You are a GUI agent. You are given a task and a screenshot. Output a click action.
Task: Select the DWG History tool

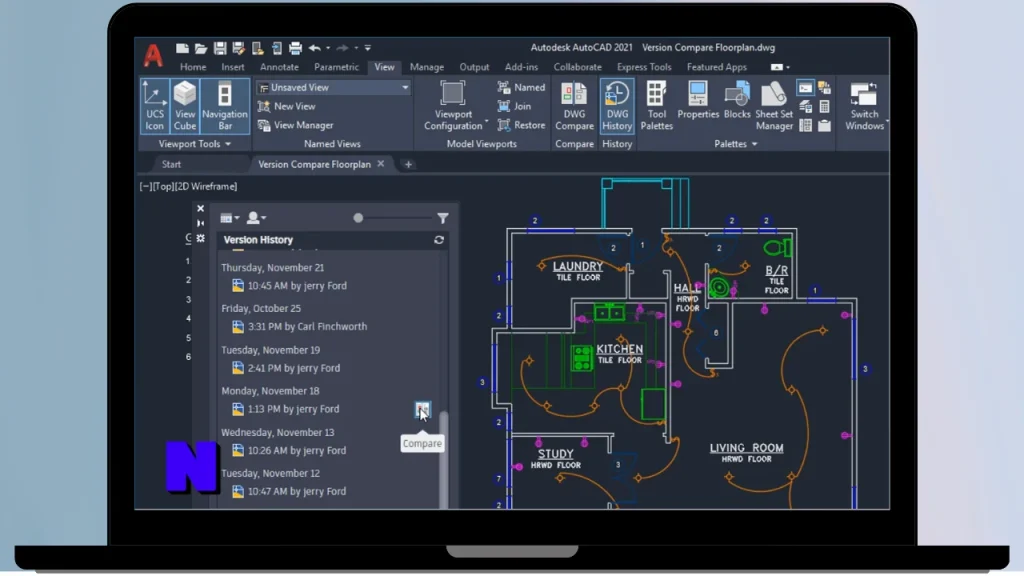click(x=617, y=105)
